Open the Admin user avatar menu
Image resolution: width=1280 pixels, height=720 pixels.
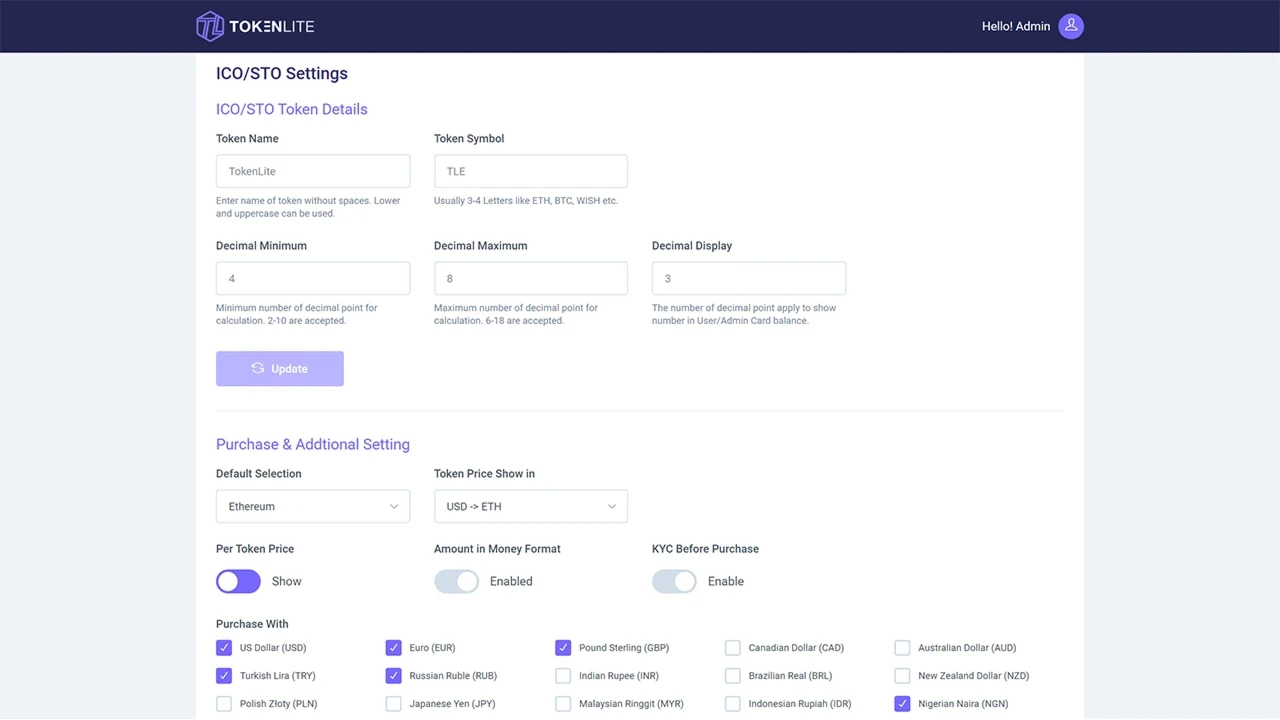pyautogui.click(x=1070, y=26)
